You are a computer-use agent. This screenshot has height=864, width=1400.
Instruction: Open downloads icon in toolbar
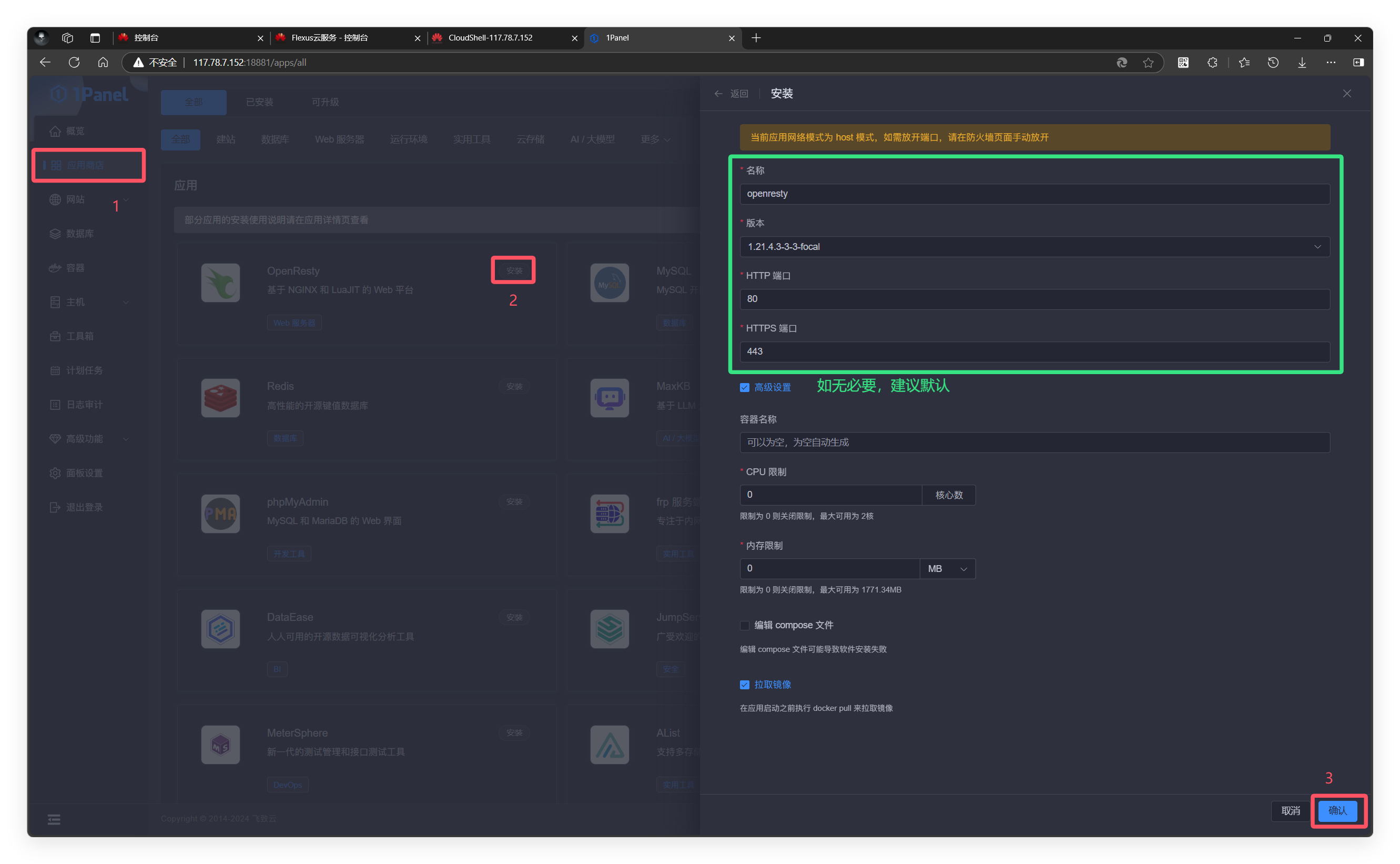1302,62
